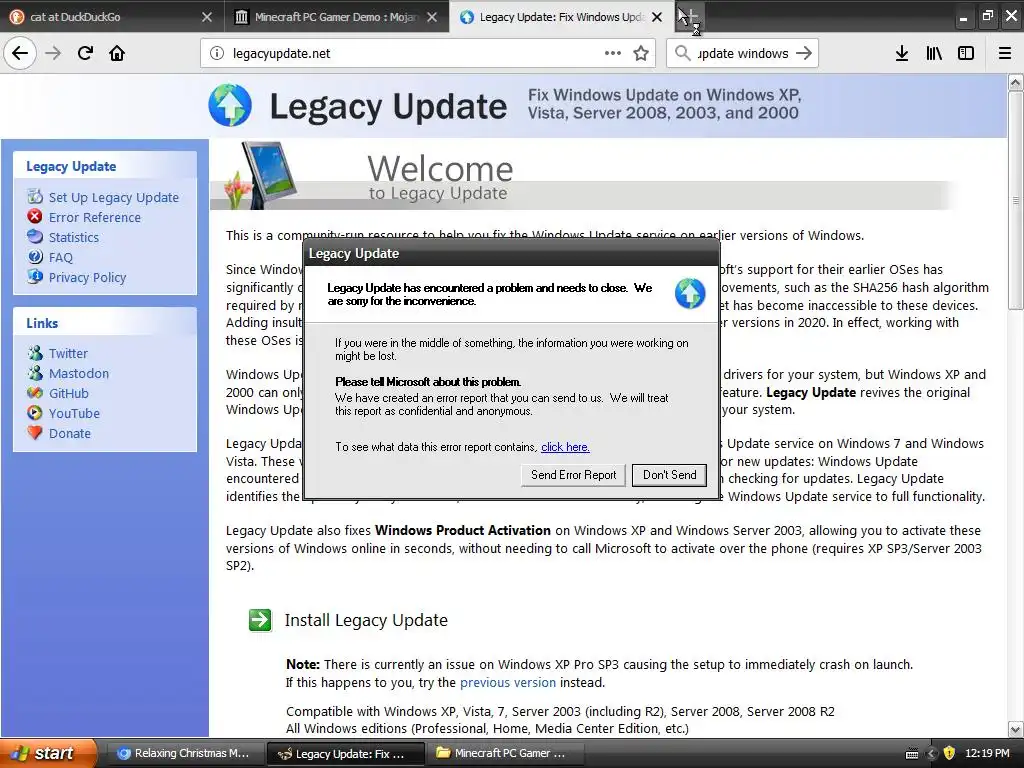
Task: Close the Legacy Update tab
Action: (x=657, y=17)
